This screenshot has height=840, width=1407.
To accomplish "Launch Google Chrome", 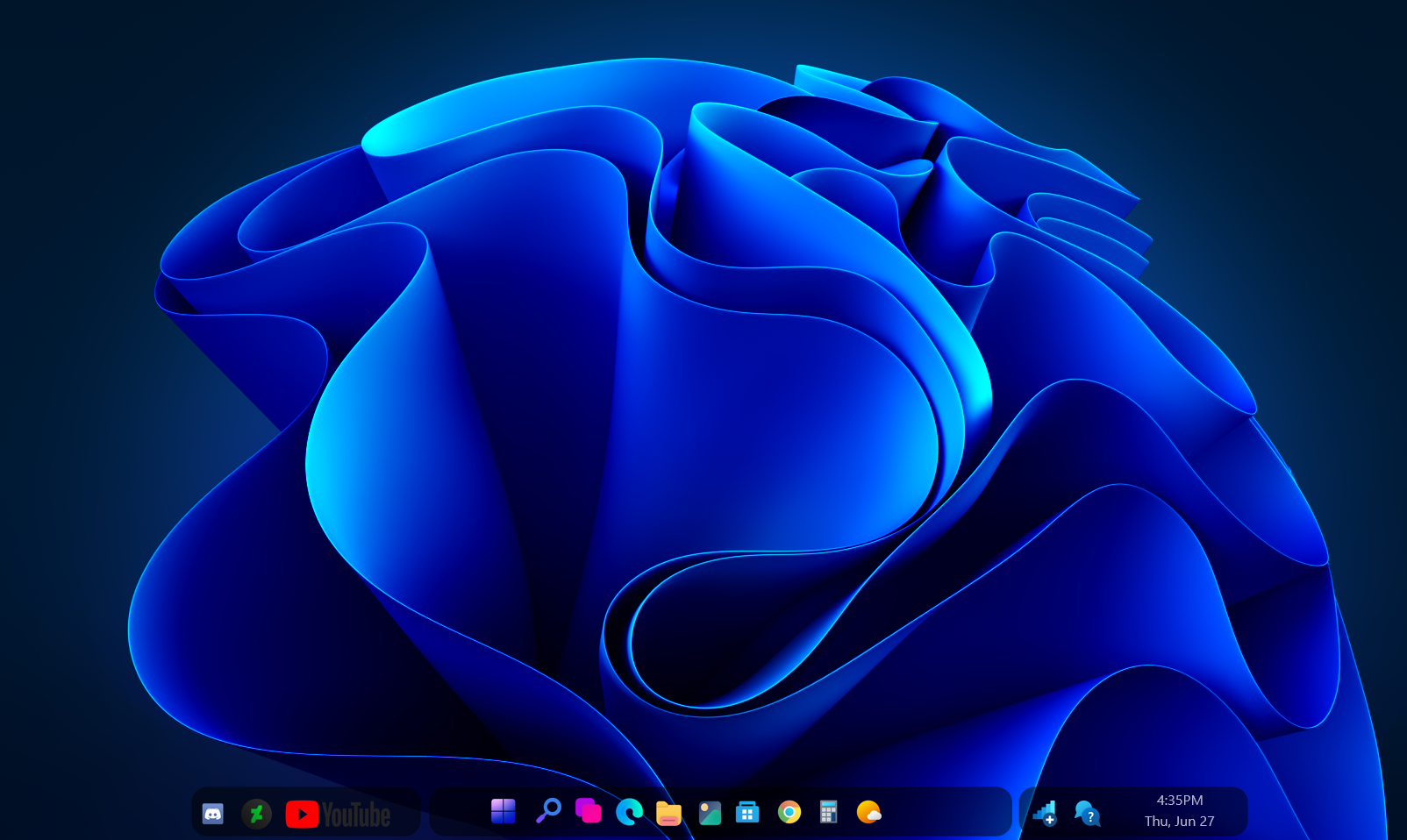I will pyautogui.click(x=789, y=813).
